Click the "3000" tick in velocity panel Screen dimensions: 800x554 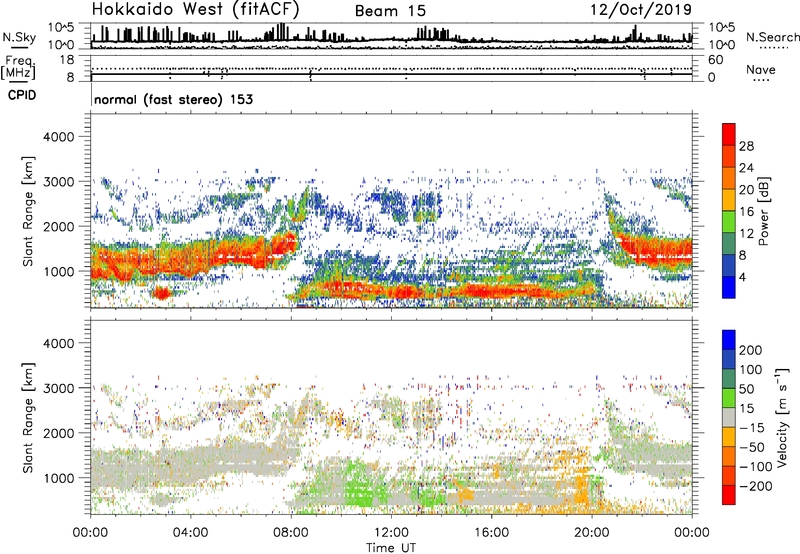click(x=58, y=388)
